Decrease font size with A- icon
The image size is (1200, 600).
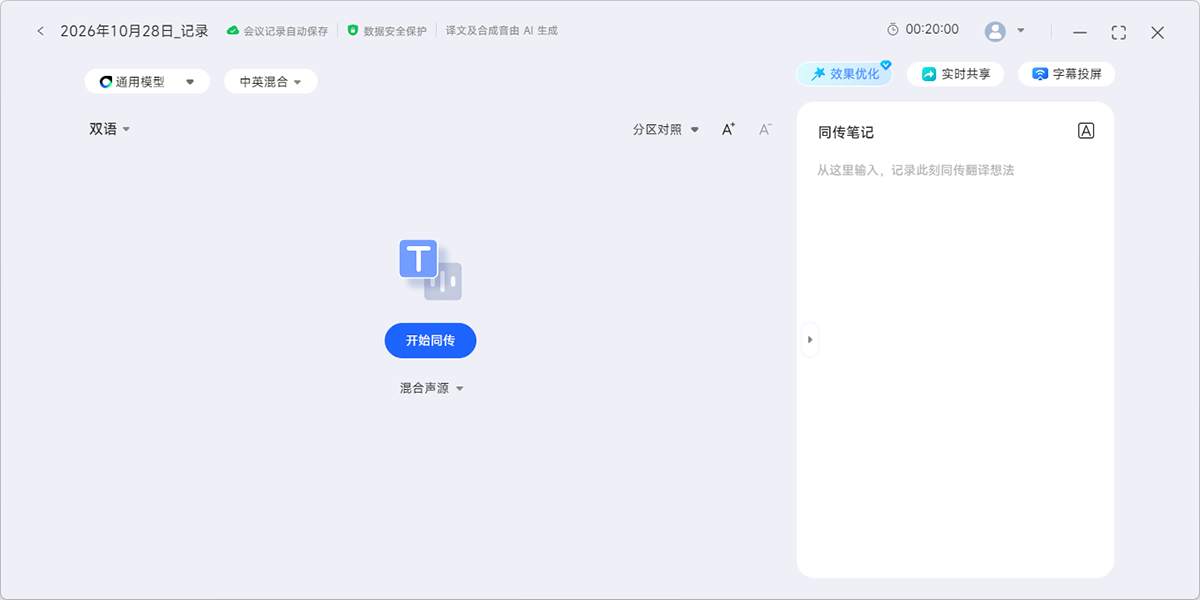point(765,129)
